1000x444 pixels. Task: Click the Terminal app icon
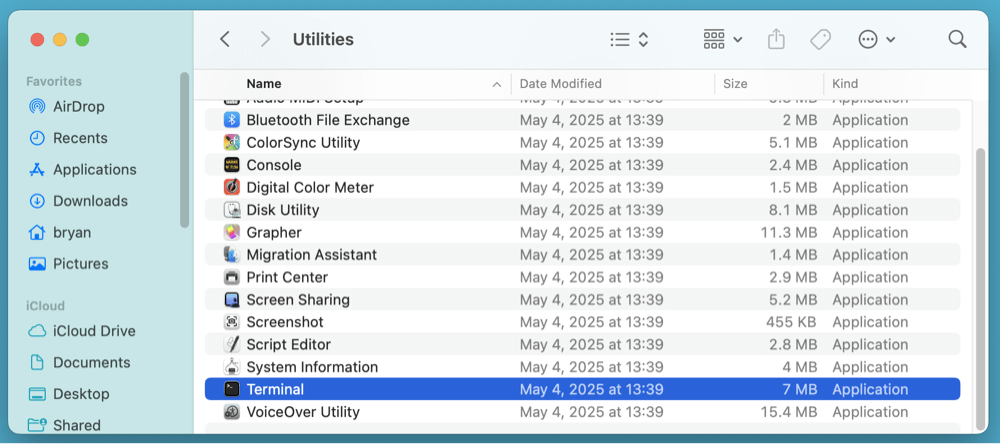tap(232, 389)
